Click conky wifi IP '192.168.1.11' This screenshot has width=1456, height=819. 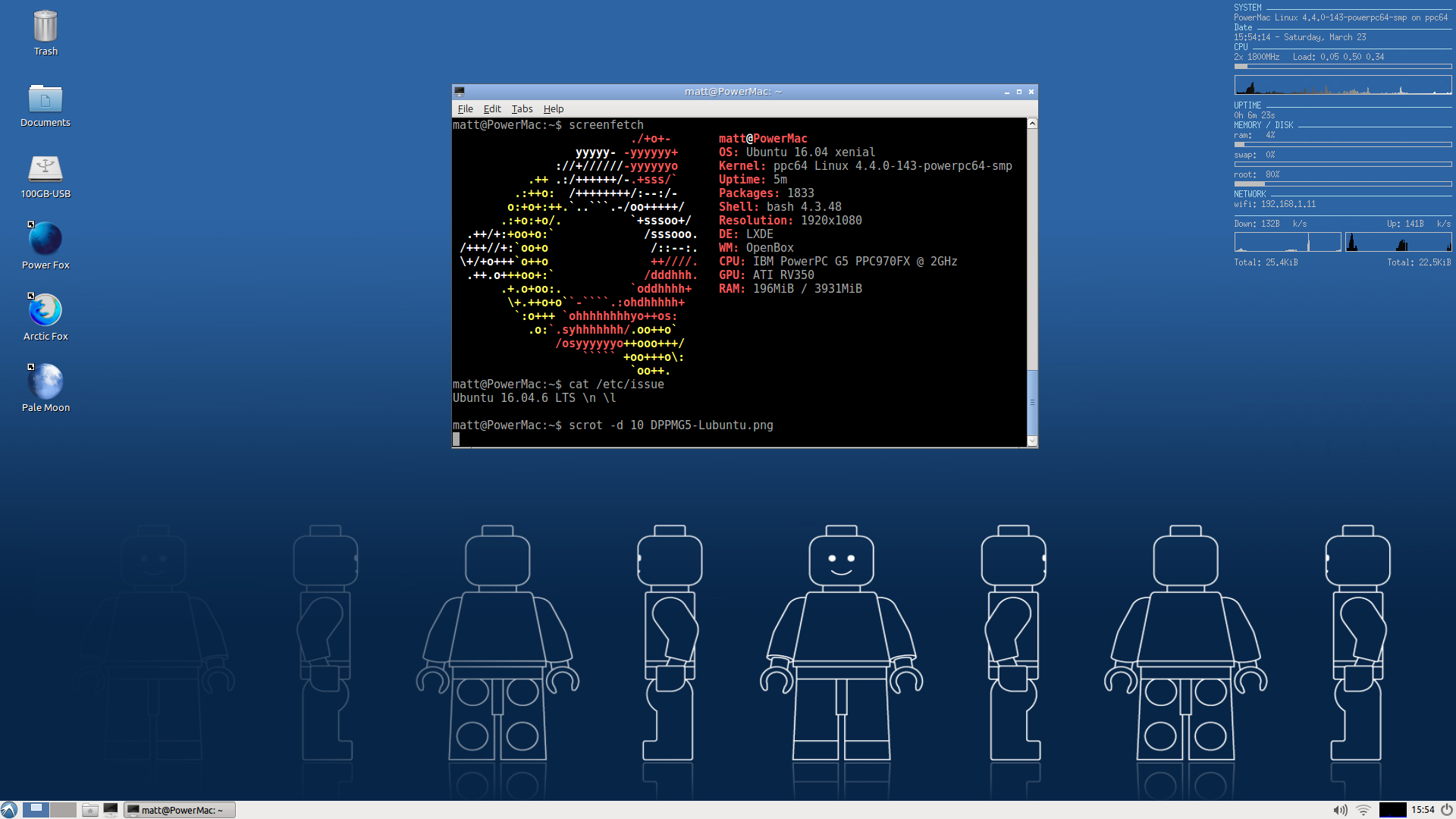[x=1288, y=204]
